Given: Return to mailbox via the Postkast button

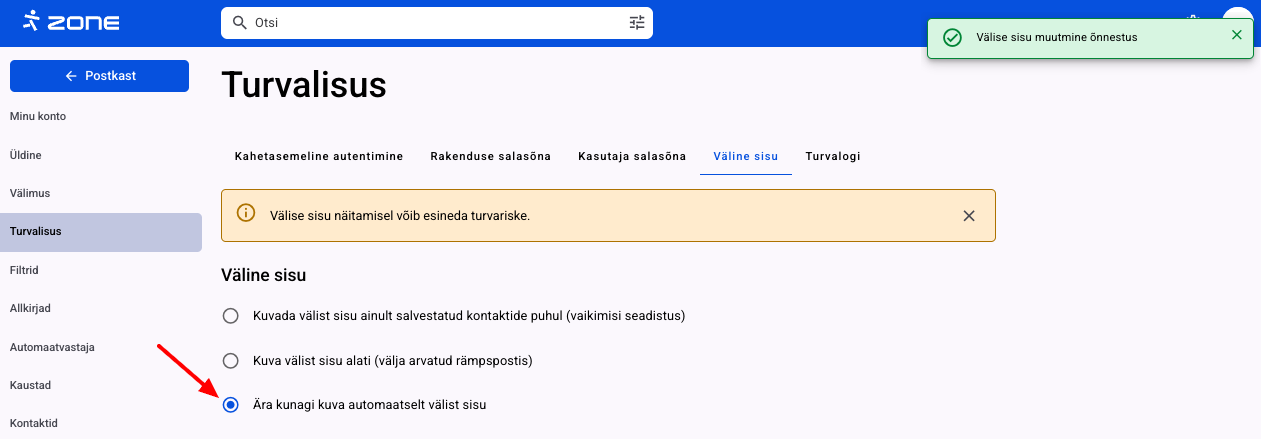Looking at the screenshot, I should pos(99,76).
